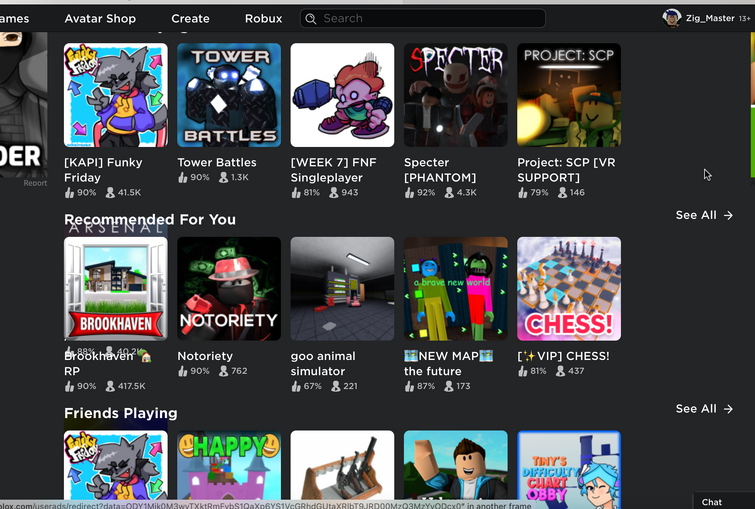The image size is (755, 509).
Task: Click the Notoriety title text
Action: 205,356
